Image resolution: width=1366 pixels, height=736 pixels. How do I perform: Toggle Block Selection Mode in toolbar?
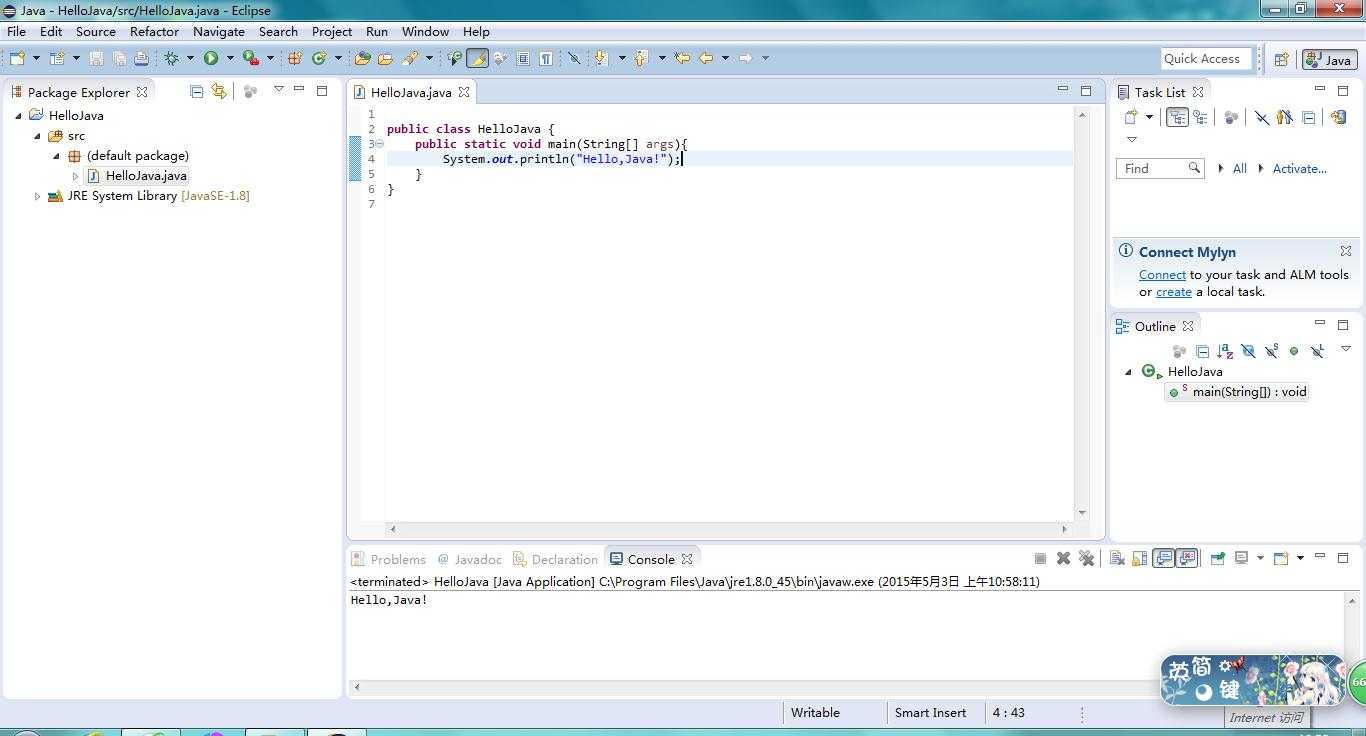click(523, 59)
